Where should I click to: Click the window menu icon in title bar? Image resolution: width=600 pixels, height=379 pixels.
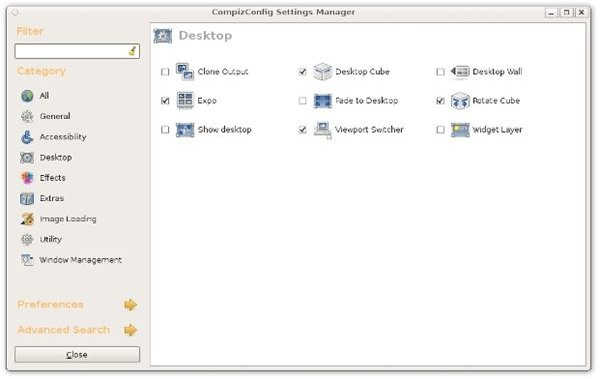click(x=15, y=13)
